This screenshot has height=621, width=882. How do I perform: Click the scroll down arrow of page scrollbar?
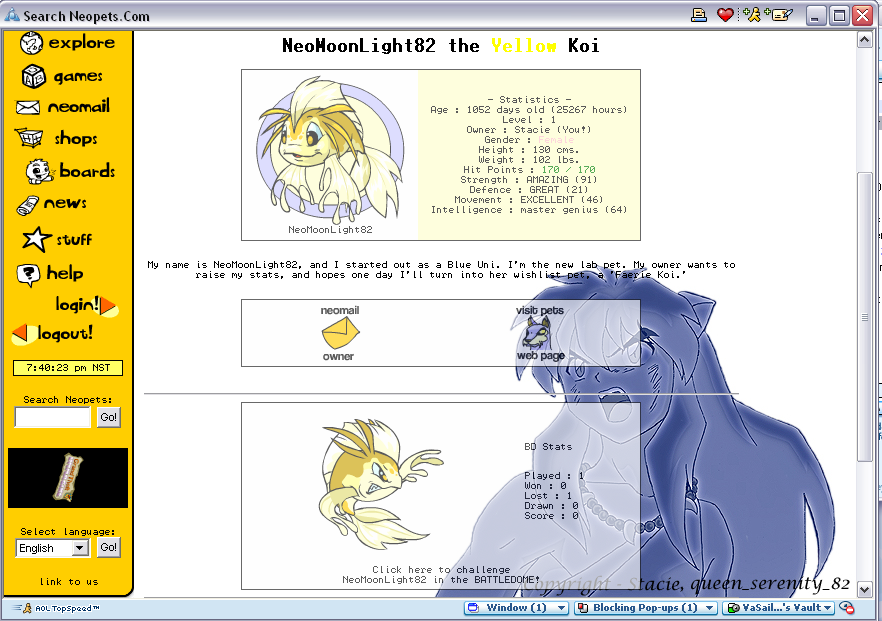pos(864,590)
